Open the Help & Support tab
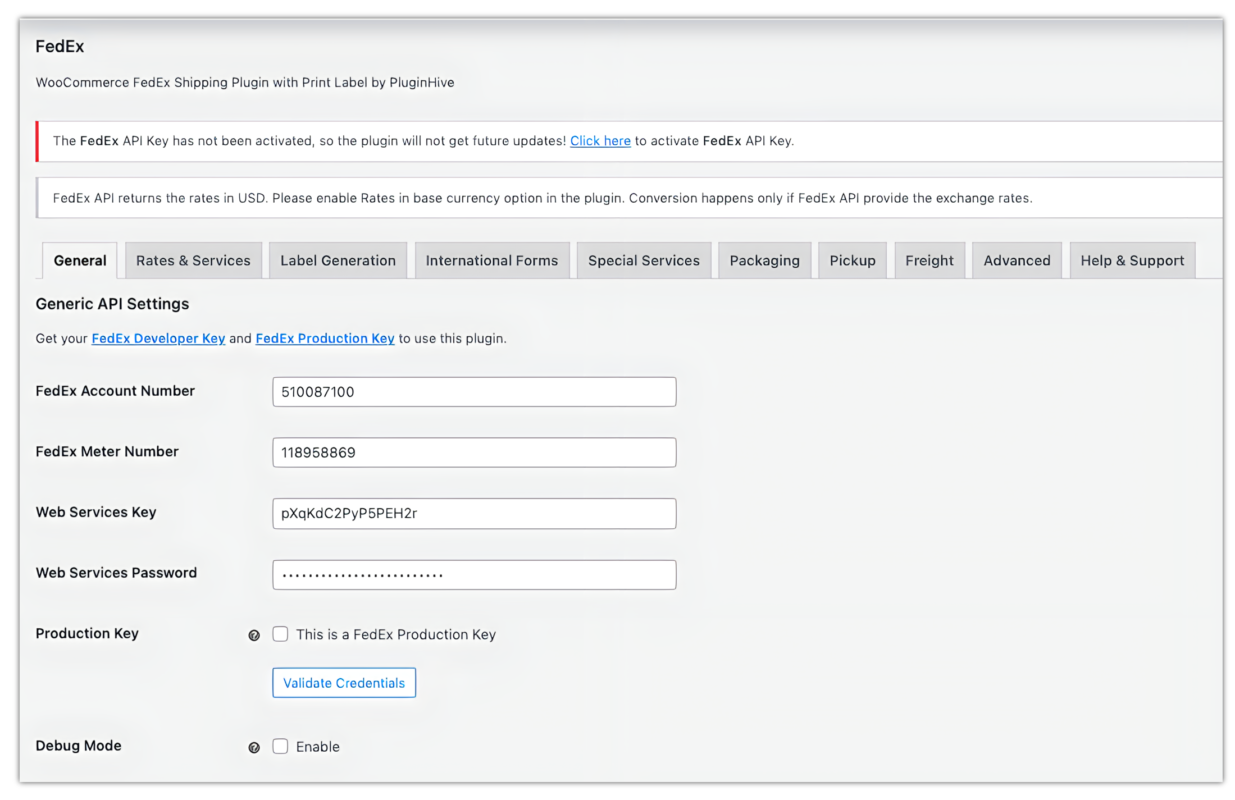The height and width of the screenshot is (800, 1235). (x=1132, y=260)
